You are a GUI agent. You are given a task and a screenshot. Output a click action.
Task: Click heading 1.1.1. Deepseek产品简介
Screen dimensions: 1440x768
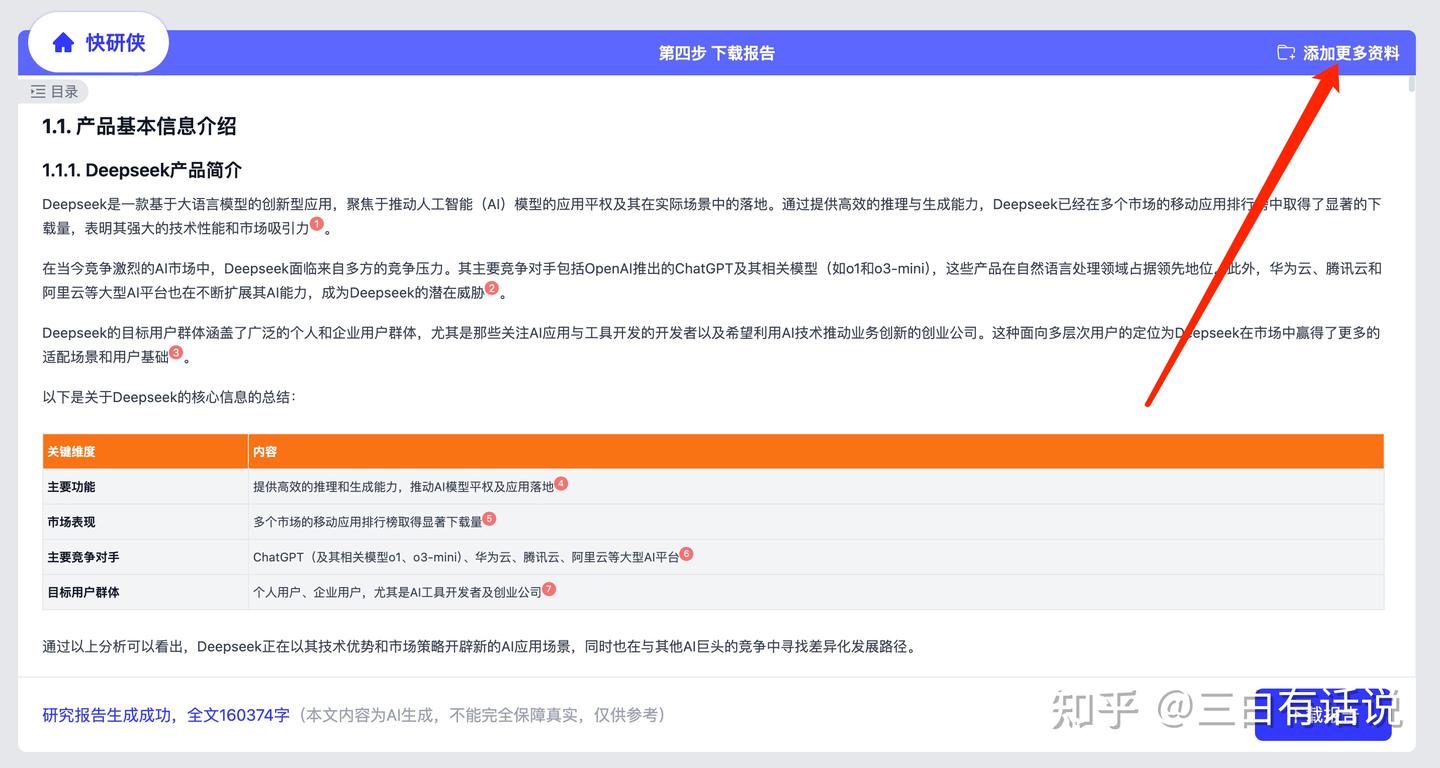142,170
